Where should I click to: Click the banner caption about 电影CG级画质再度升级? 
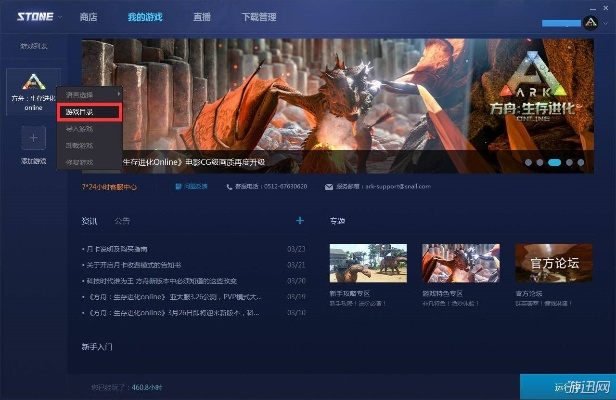[x=194, y=162]
